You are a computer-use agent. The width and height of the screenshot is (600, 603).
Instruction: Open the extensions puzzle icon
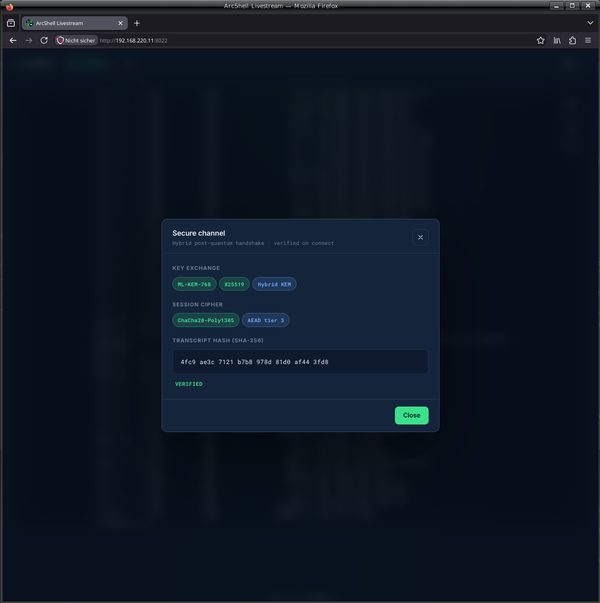(x=572, y=40)
